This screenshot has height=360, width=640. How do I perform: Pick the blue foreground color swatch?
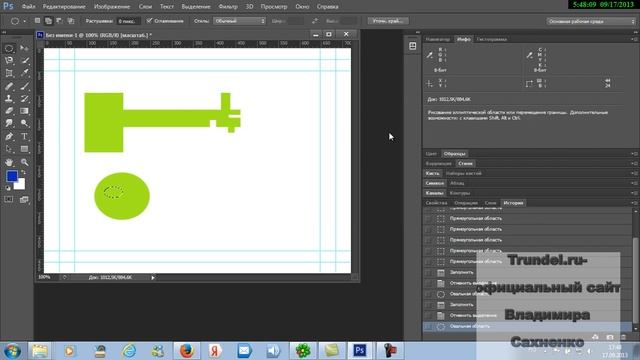tap(11, 176)
